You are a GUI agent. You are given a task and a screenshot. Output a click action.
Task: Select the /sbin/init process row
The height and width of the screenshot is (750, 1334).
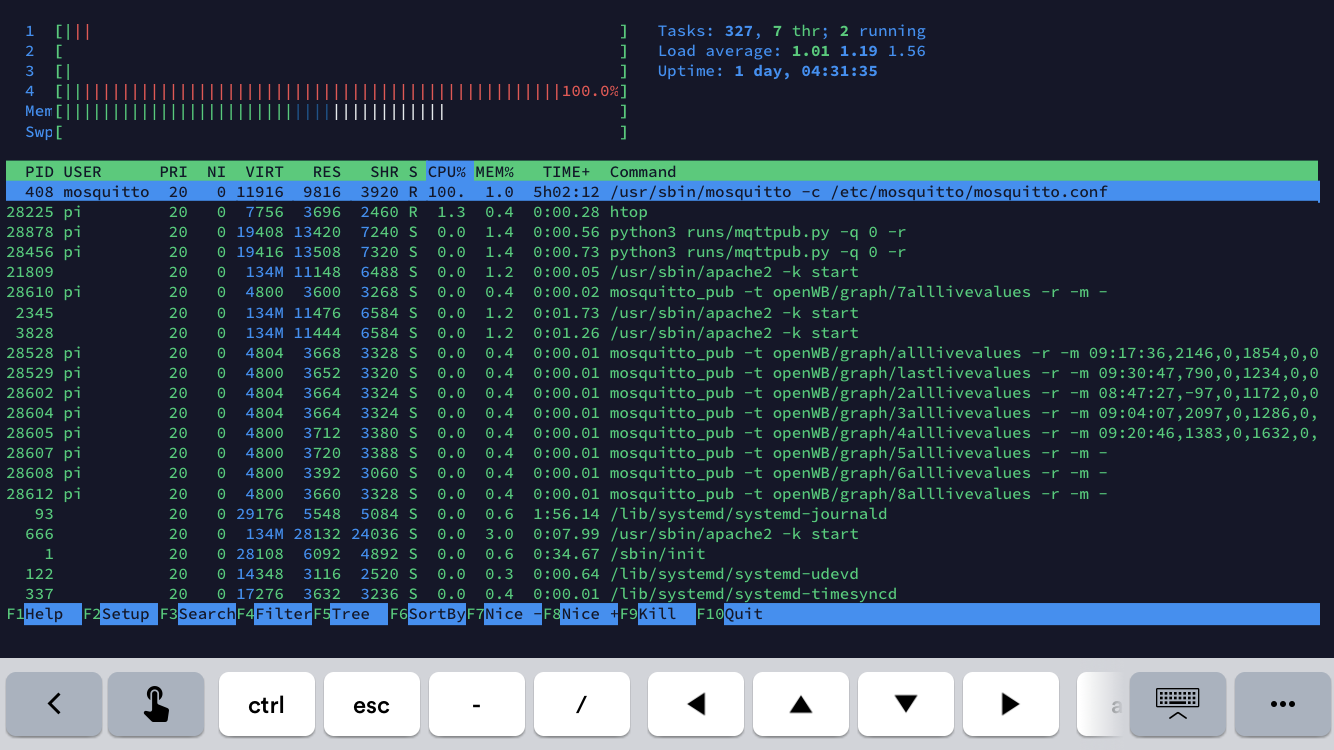pos(662,554)
